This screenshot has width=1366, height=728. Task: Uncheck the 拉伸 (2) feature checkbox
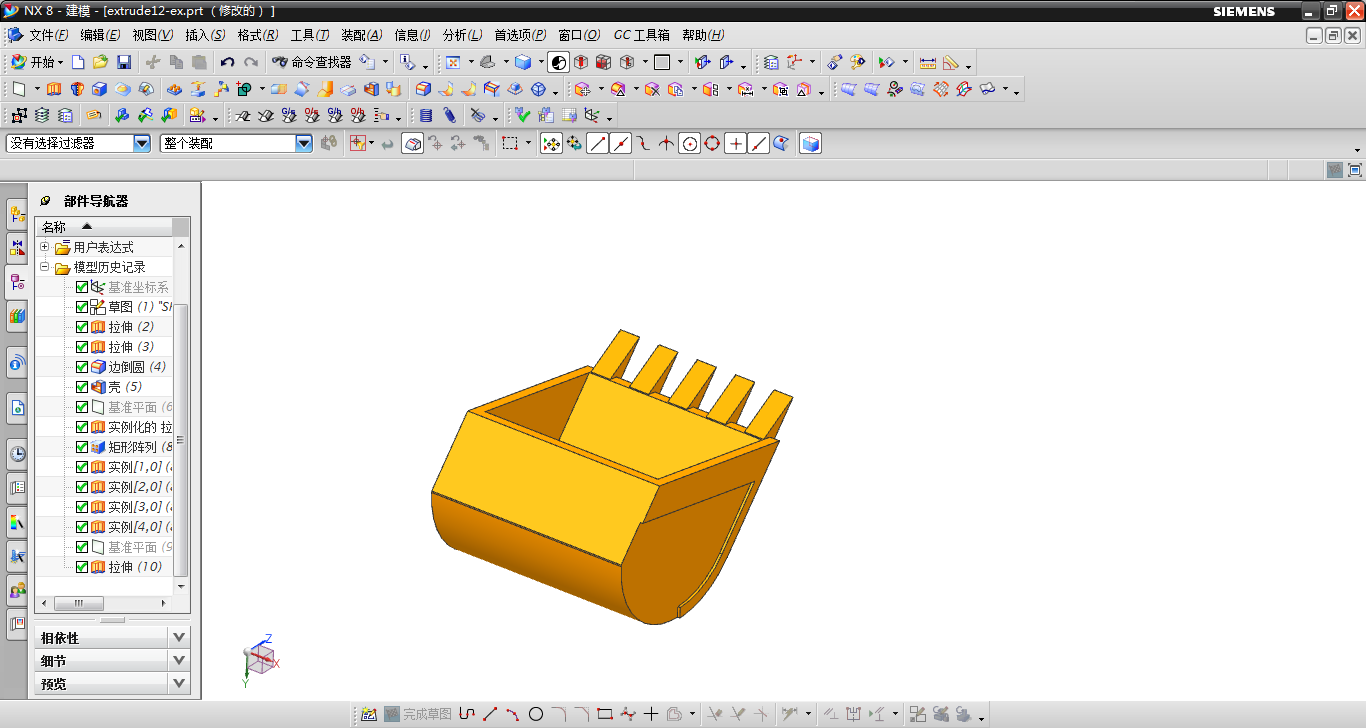(x=82, y=327)
